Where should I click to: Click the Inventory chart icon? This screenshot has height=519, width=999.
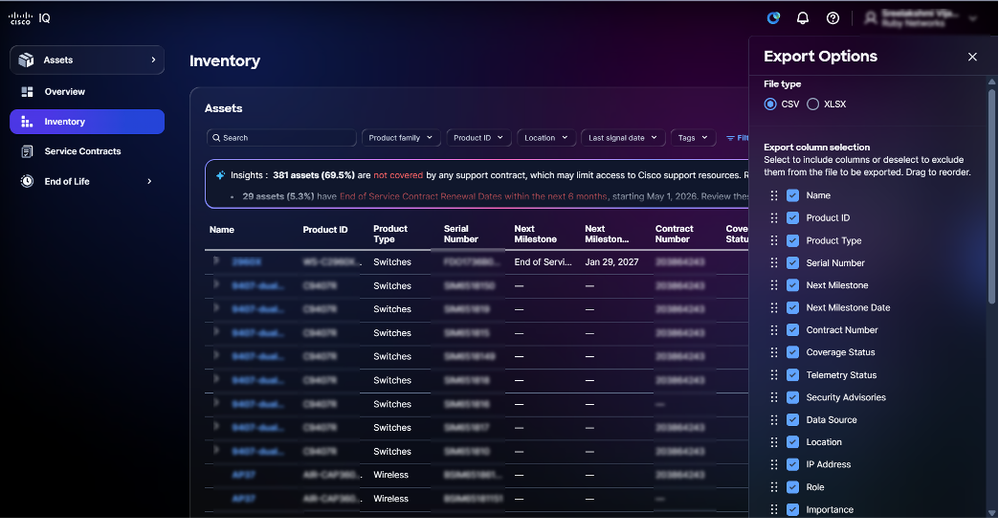[27, 122]
